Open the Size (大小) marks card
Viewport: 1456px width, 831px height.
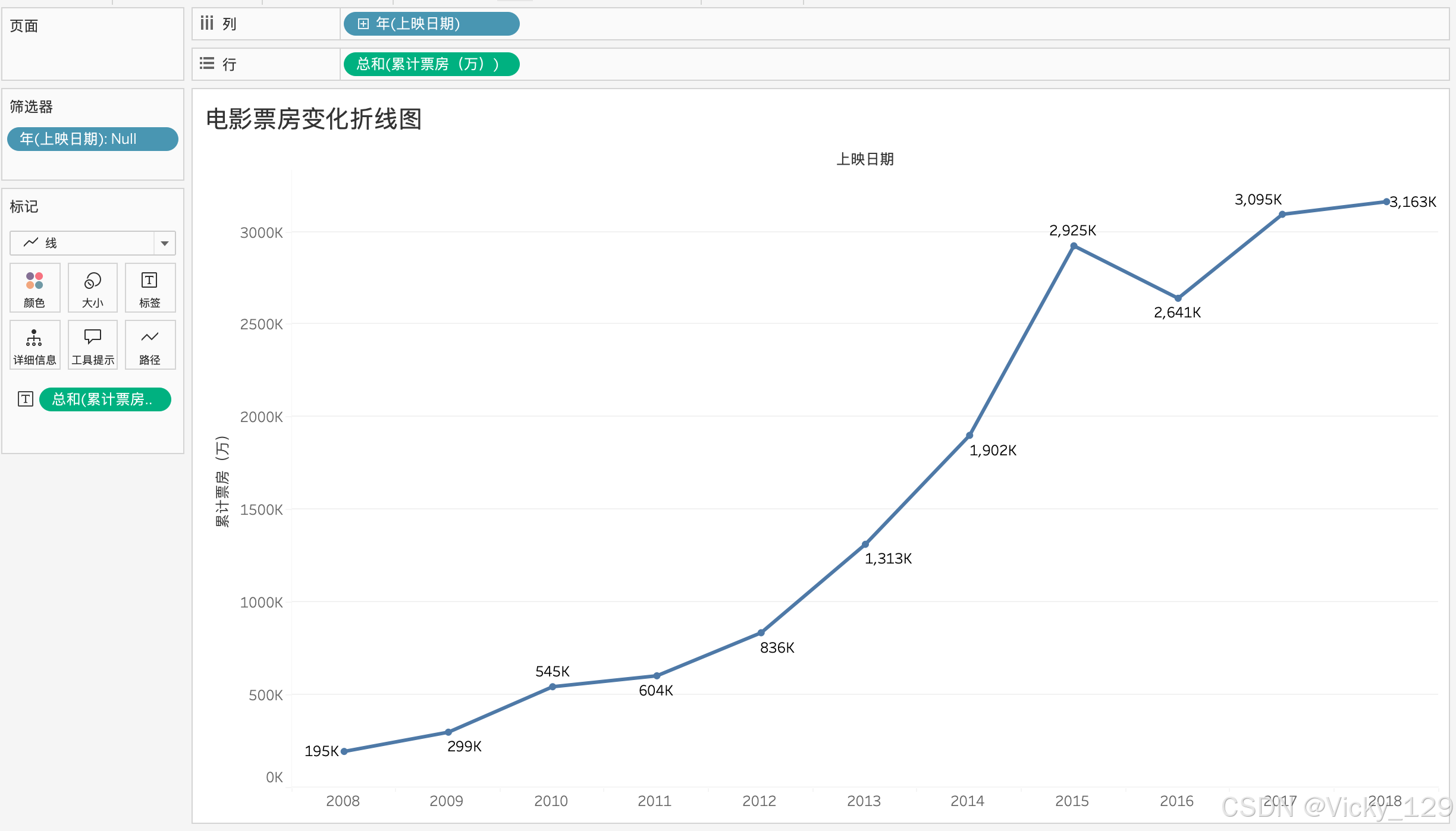[x=92, y=288]
